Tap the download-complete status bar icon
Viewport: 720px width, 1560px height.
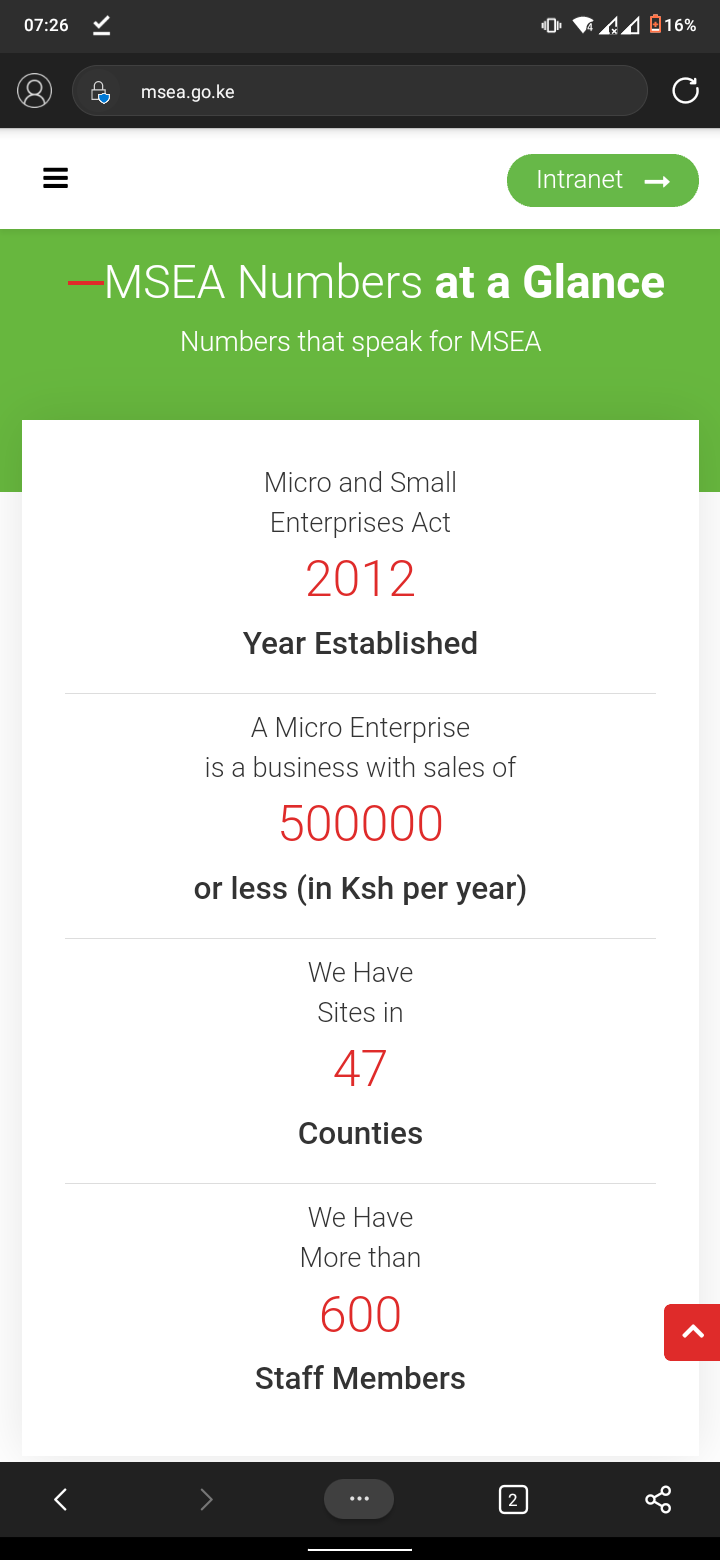(x=101, y=25)
